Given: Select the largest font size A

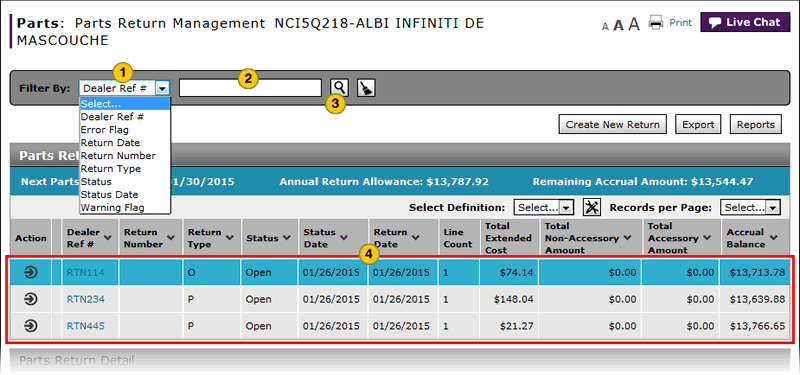Looking at the screenshot, I should click(634, 23).
